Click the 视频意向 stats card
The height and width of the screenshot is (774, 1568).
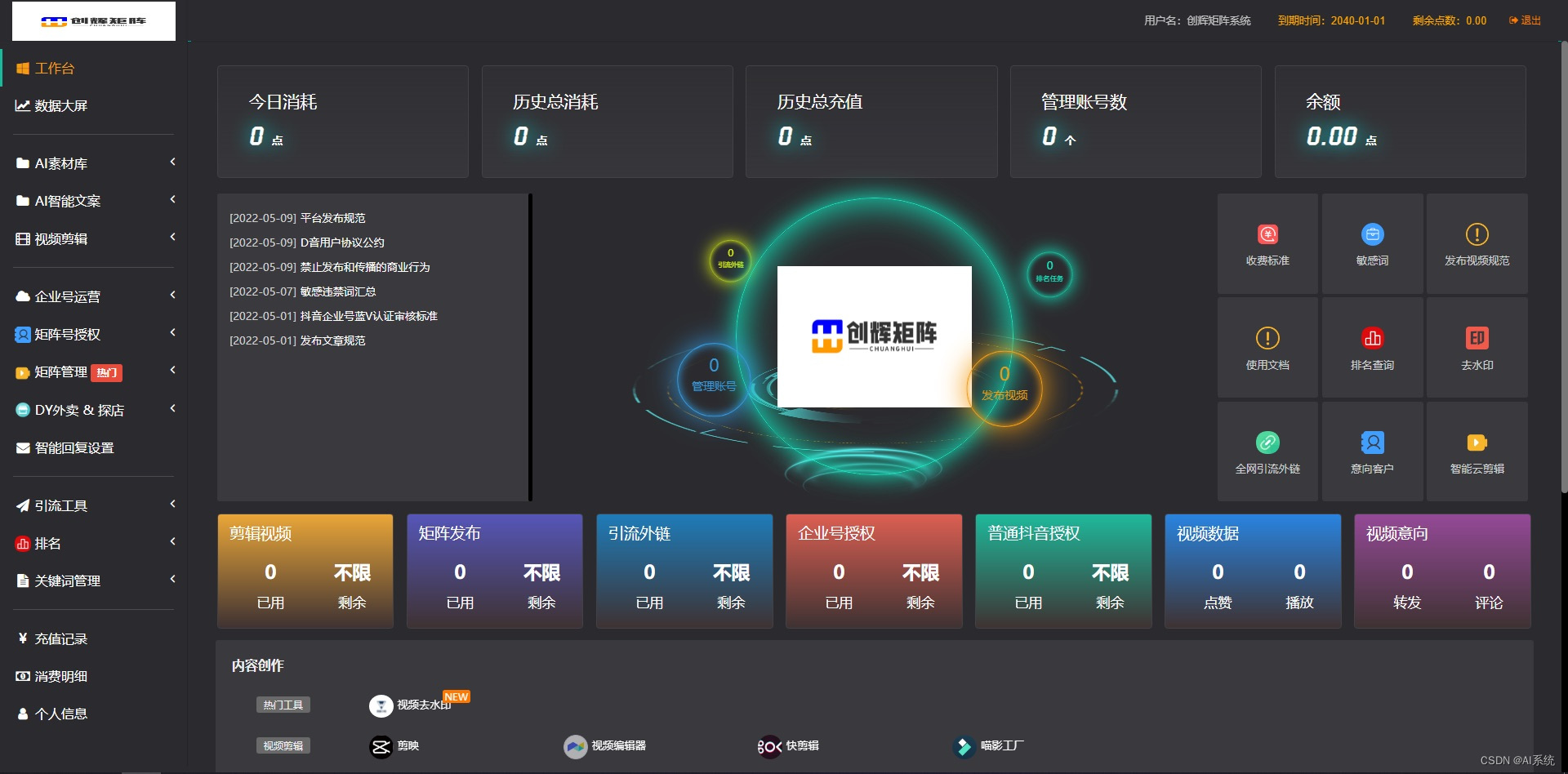pos(1442,571)
